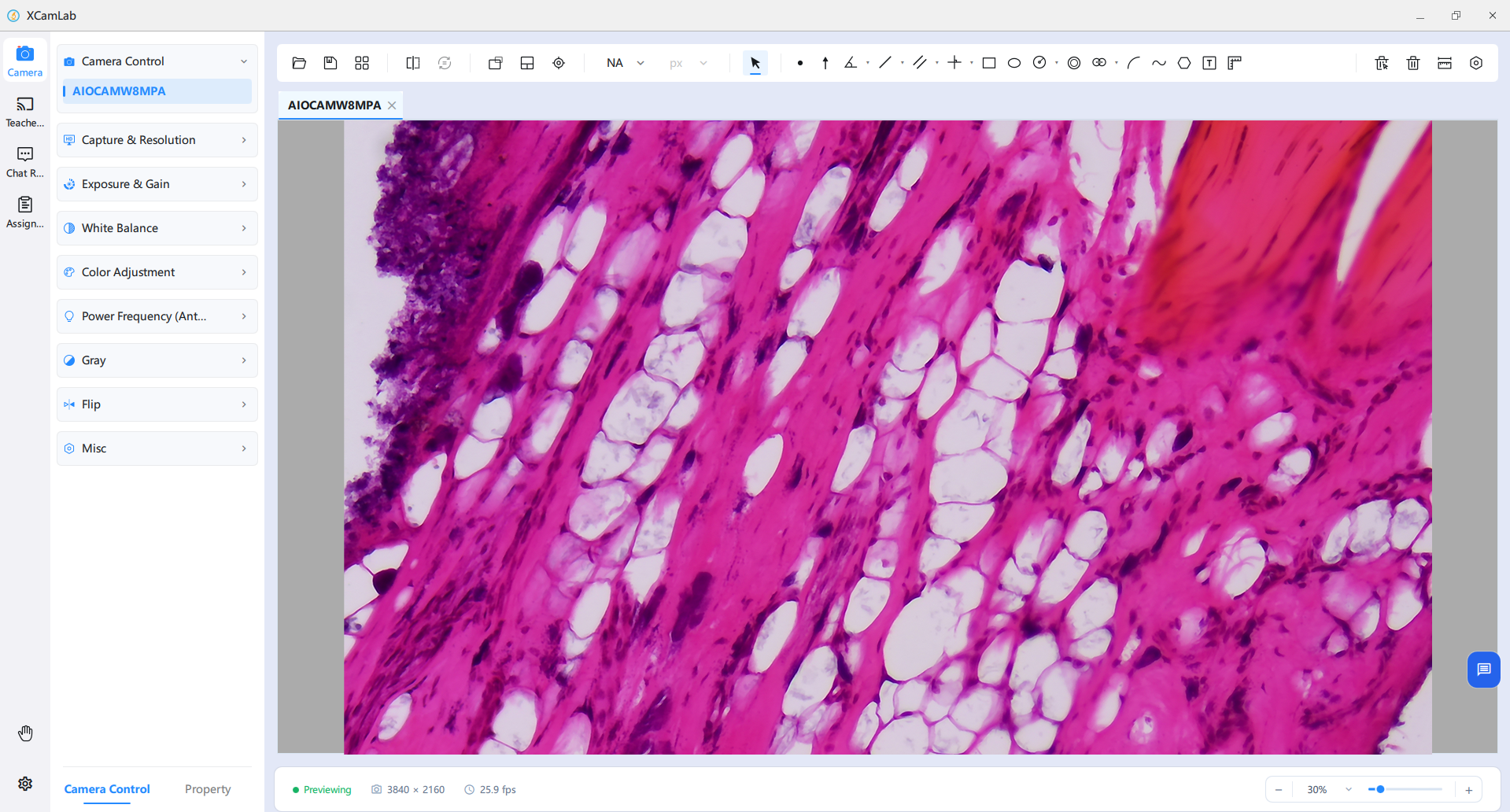Select the up arrow annotation tool

coord(825,63)
